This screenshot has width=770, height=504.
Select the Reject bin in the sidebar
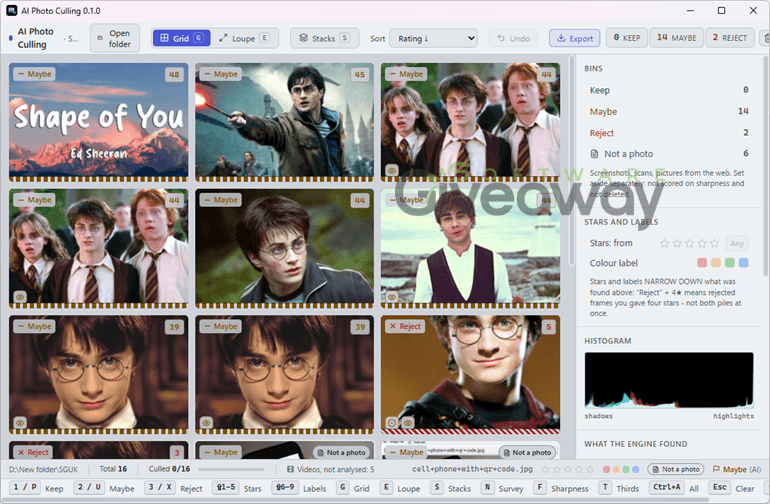click(x=669, y=133)
